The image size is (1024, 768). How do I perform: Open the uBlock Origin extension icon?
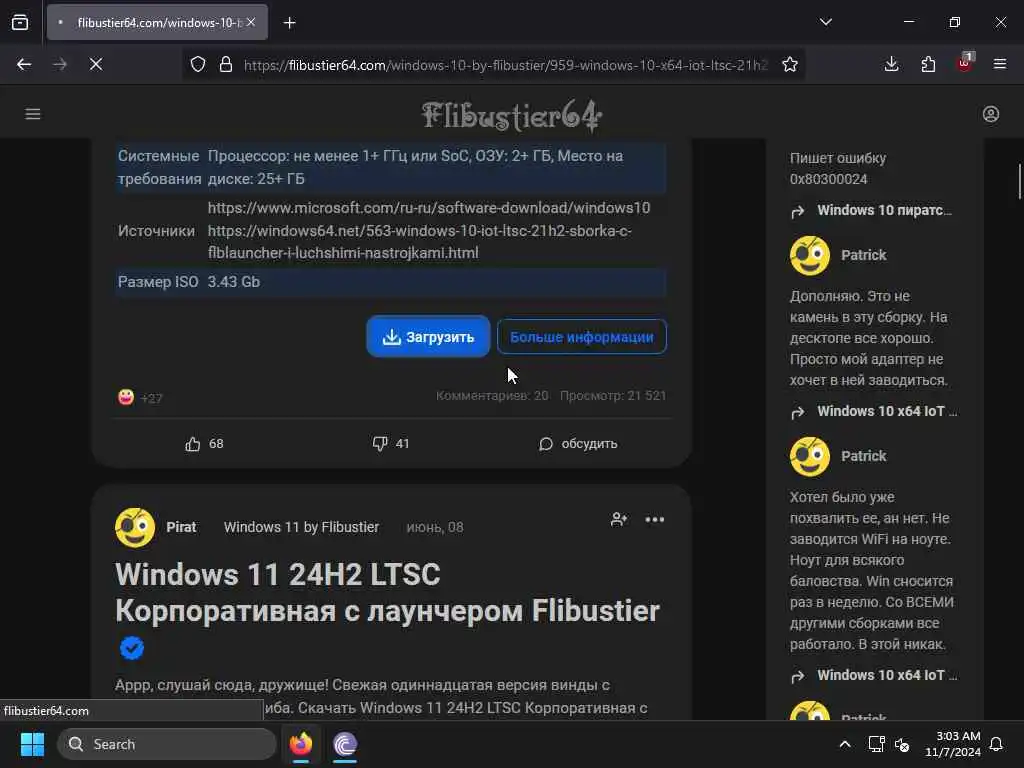click(965, 63)
